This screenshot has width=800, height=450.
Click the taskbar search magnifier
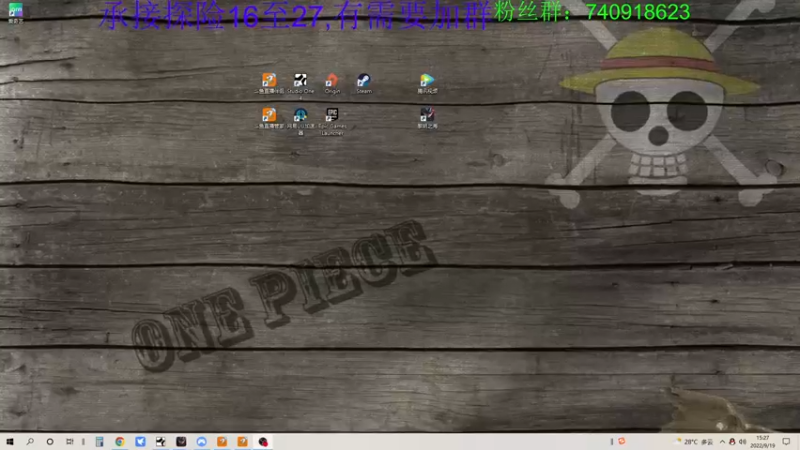(x=30, y=442)
